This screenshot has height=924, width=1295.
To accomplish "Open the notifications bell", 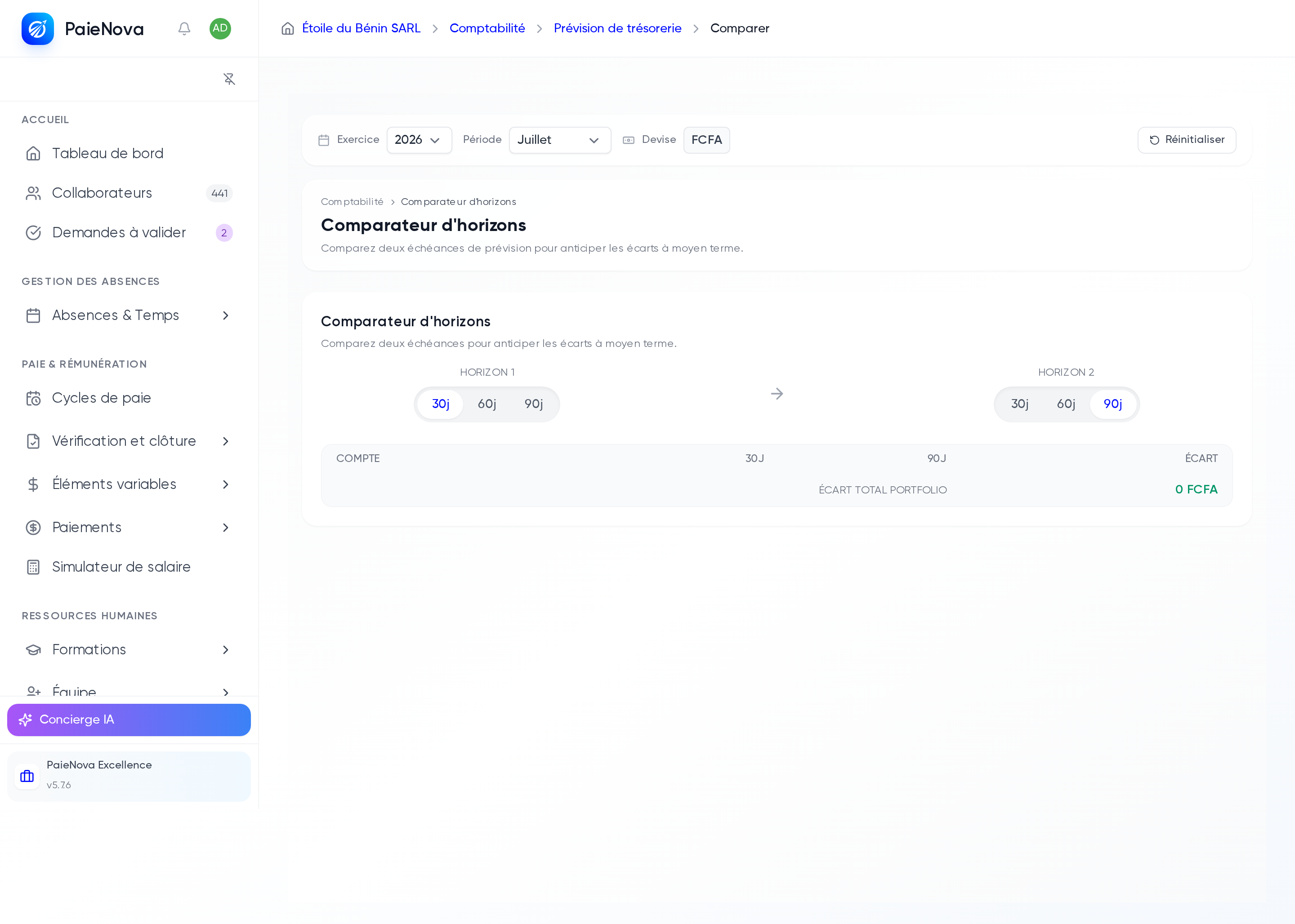I will [184, 28].
